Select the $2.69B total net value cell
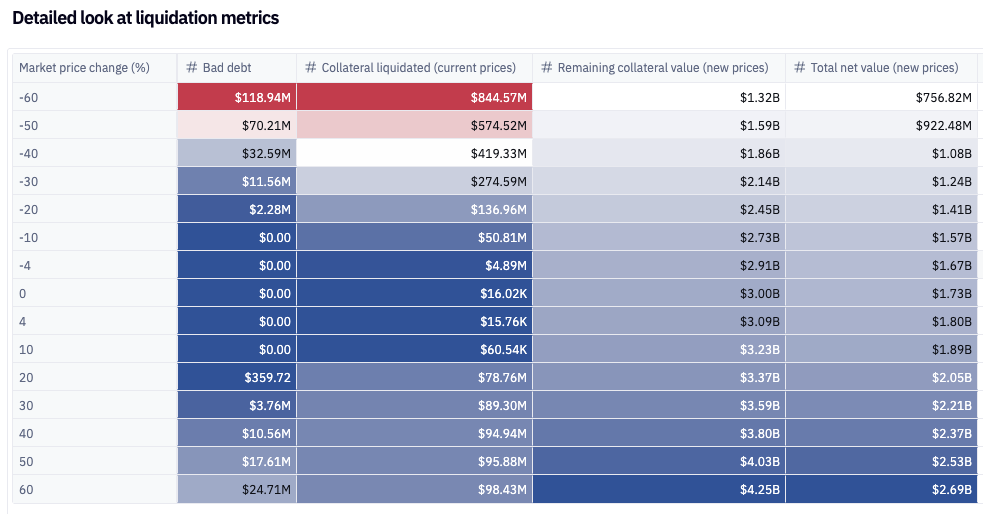The image size is (983, 514). [882, 489]
